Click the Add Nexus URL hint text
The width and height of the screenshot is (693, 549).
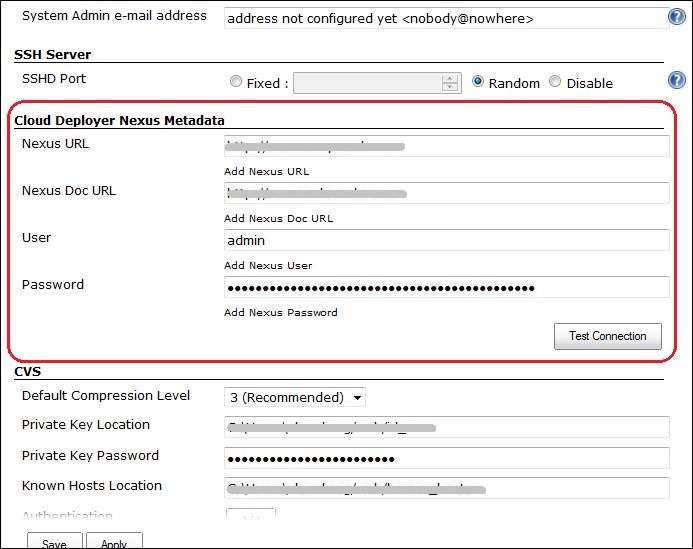point(267,172)
